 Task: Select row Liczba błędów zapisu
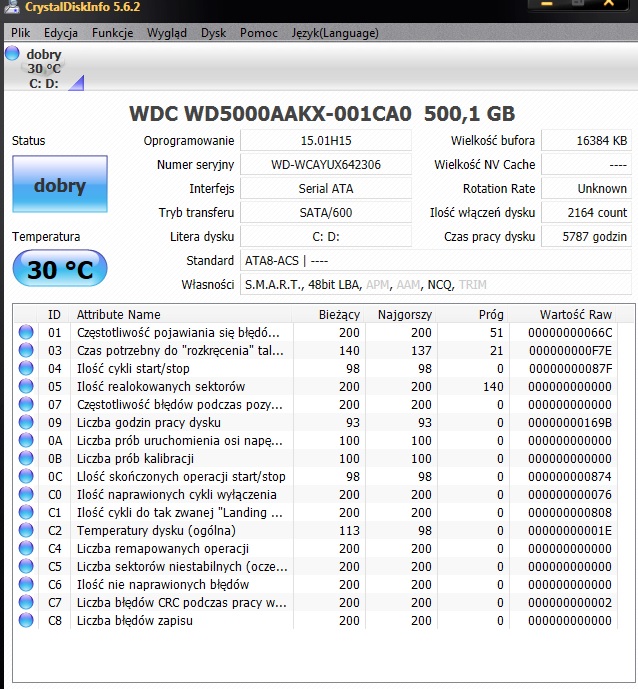click(315, 620)
